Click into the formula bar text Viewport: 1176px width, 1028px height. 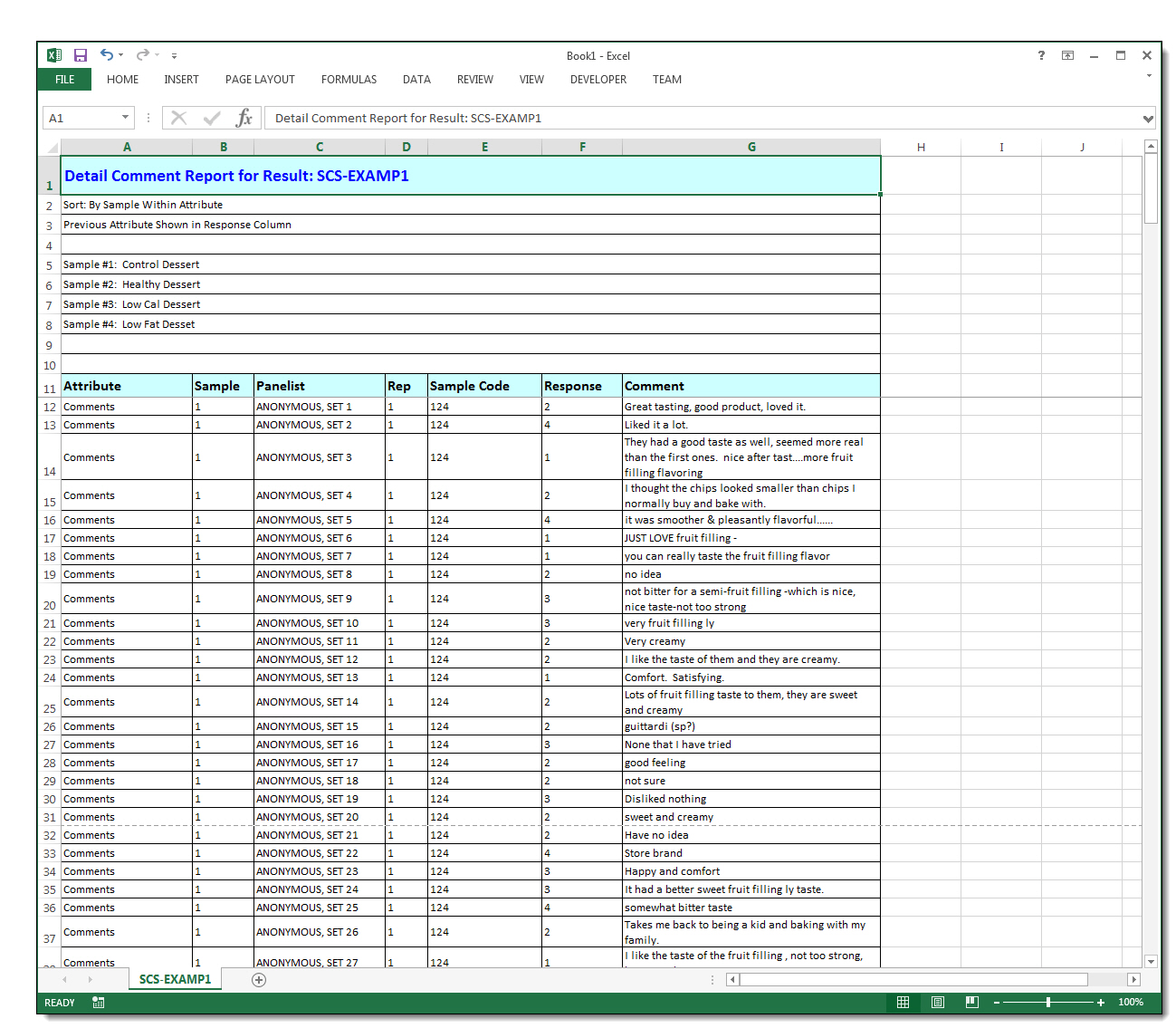(x=702, y=118)
